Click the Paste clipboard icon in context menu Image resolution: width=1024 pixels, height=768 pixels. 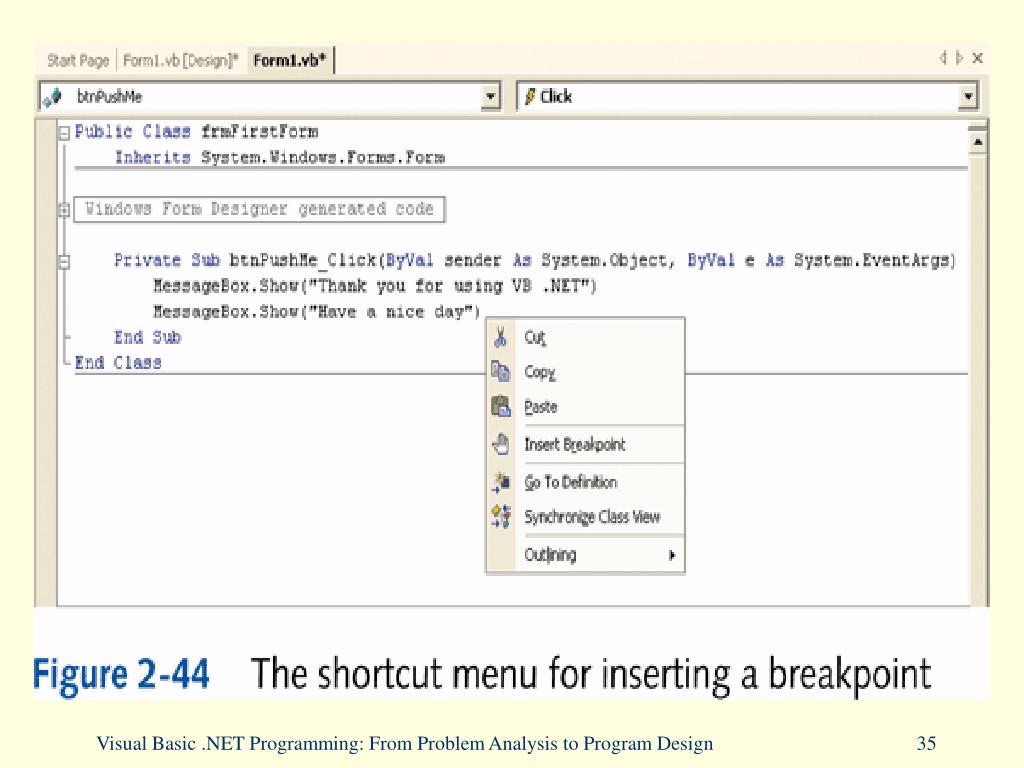501,406
